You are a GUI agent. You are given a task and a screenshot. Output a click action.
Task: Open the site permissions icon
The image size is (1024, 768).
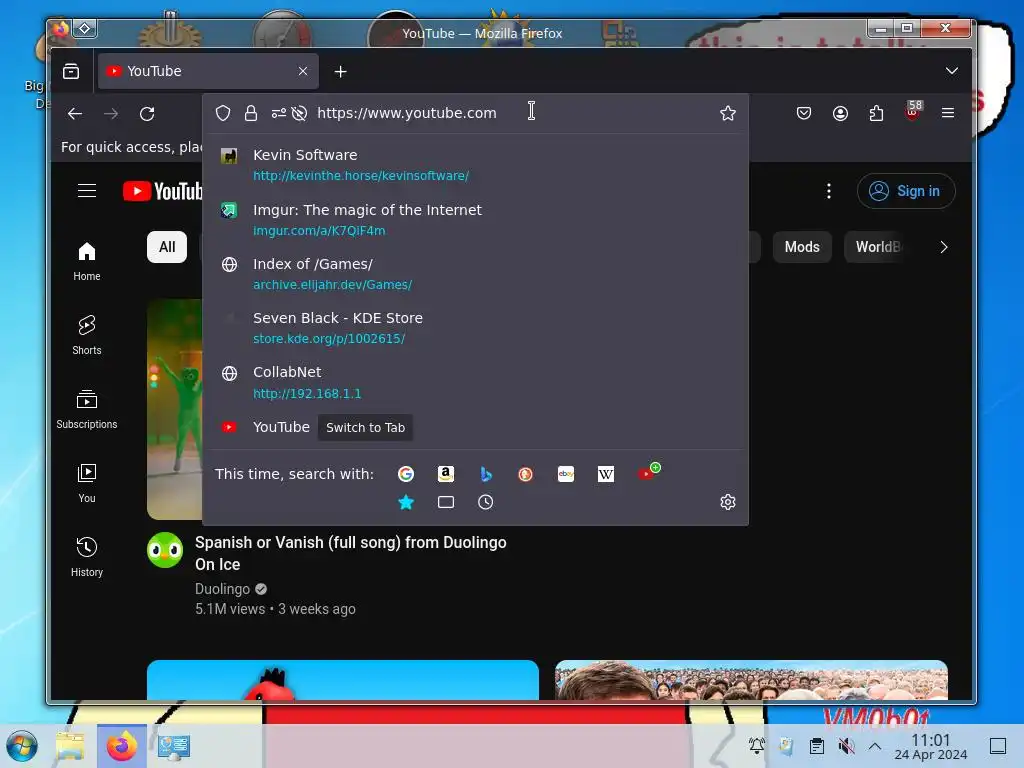279,113
